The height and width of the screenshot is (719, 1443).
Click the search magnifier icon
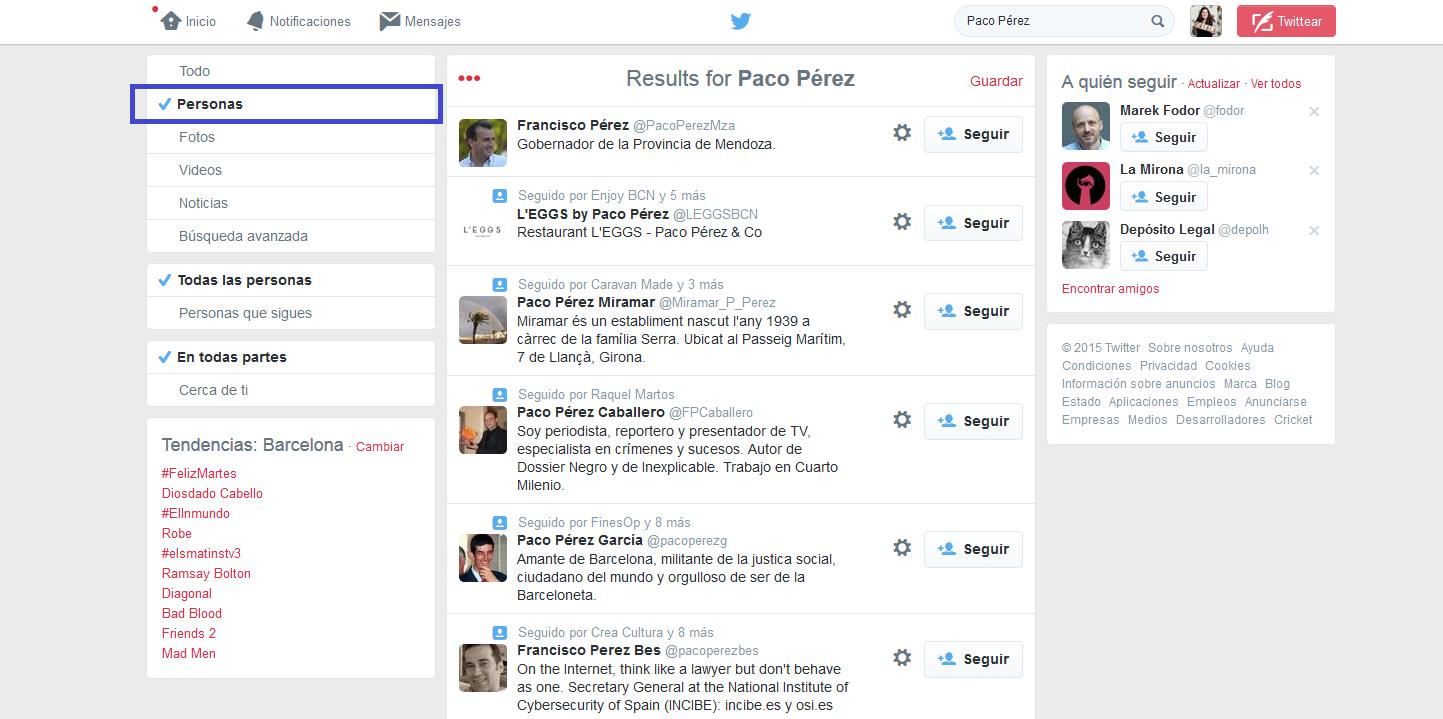(x=1157, y=21)
